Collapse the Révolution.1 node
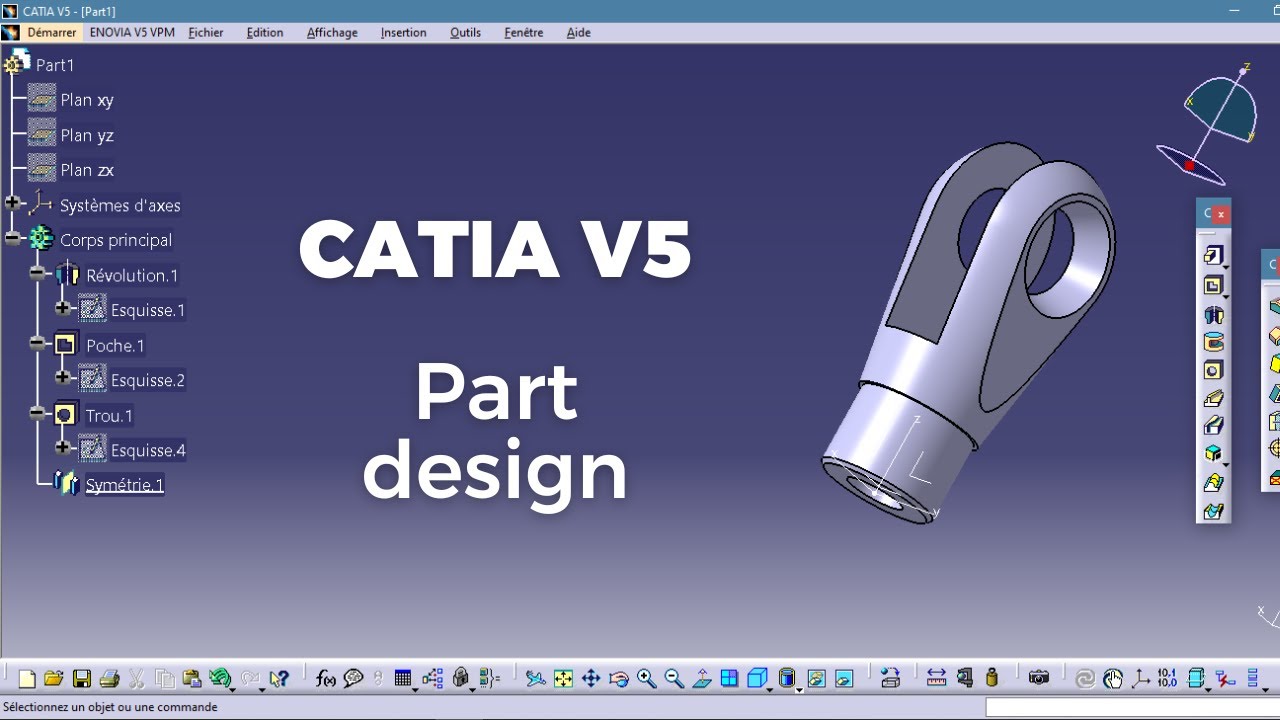The image size is (1280, 720). click(x=38, y=273)
